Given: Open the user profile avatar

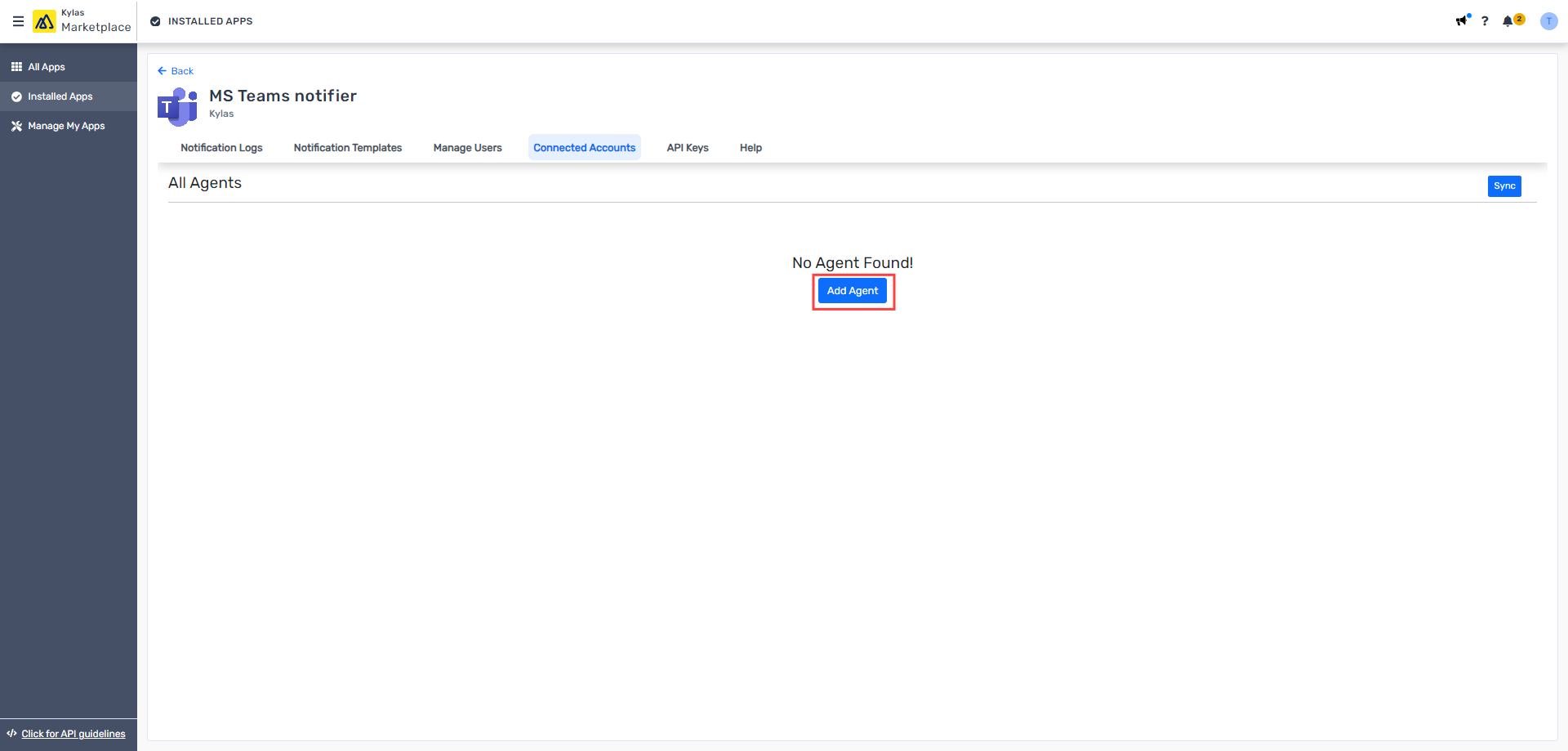Looking at the screenshot, I should (x=1548, y=21).
